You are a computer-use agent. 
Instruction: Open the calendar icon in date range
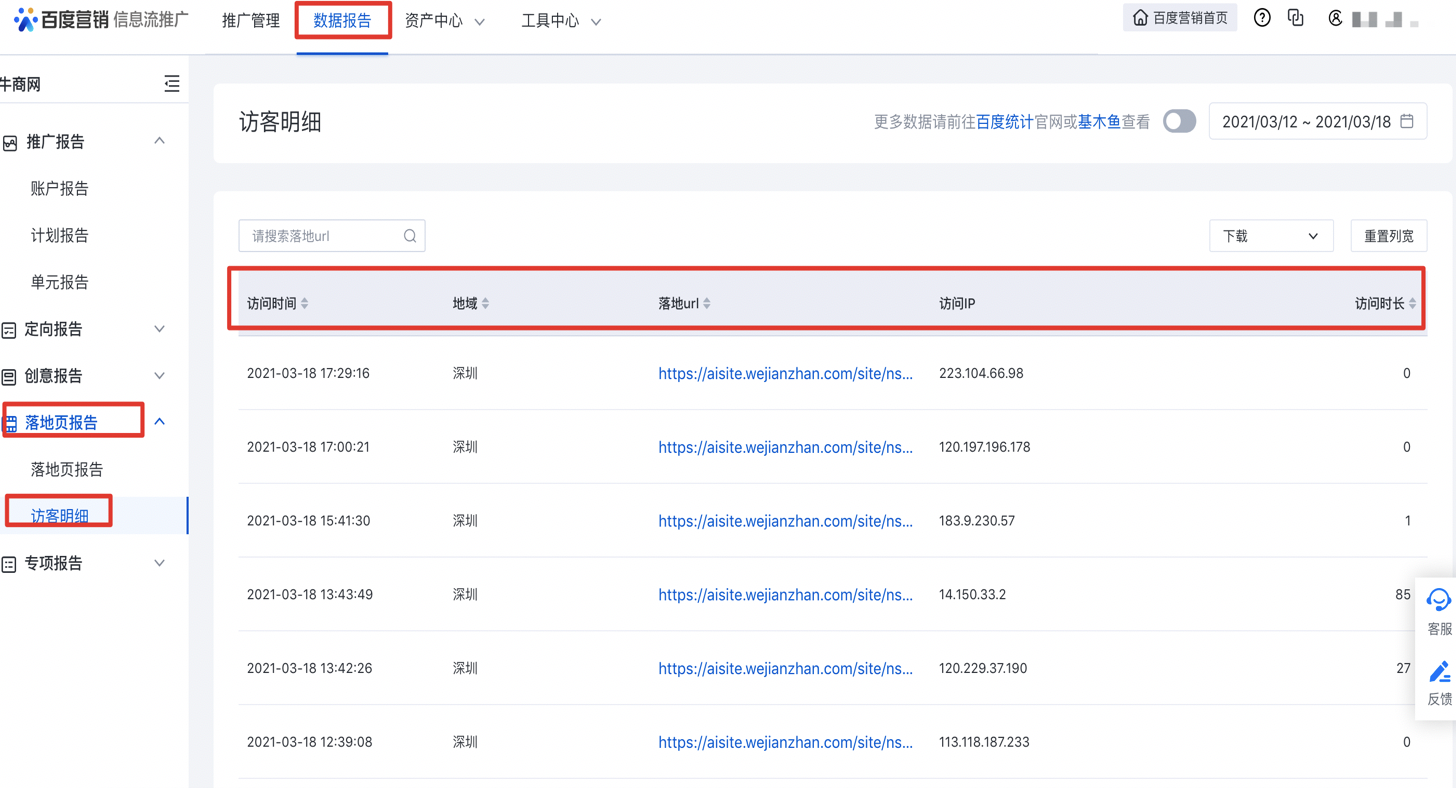click(x=1407, y=122)
